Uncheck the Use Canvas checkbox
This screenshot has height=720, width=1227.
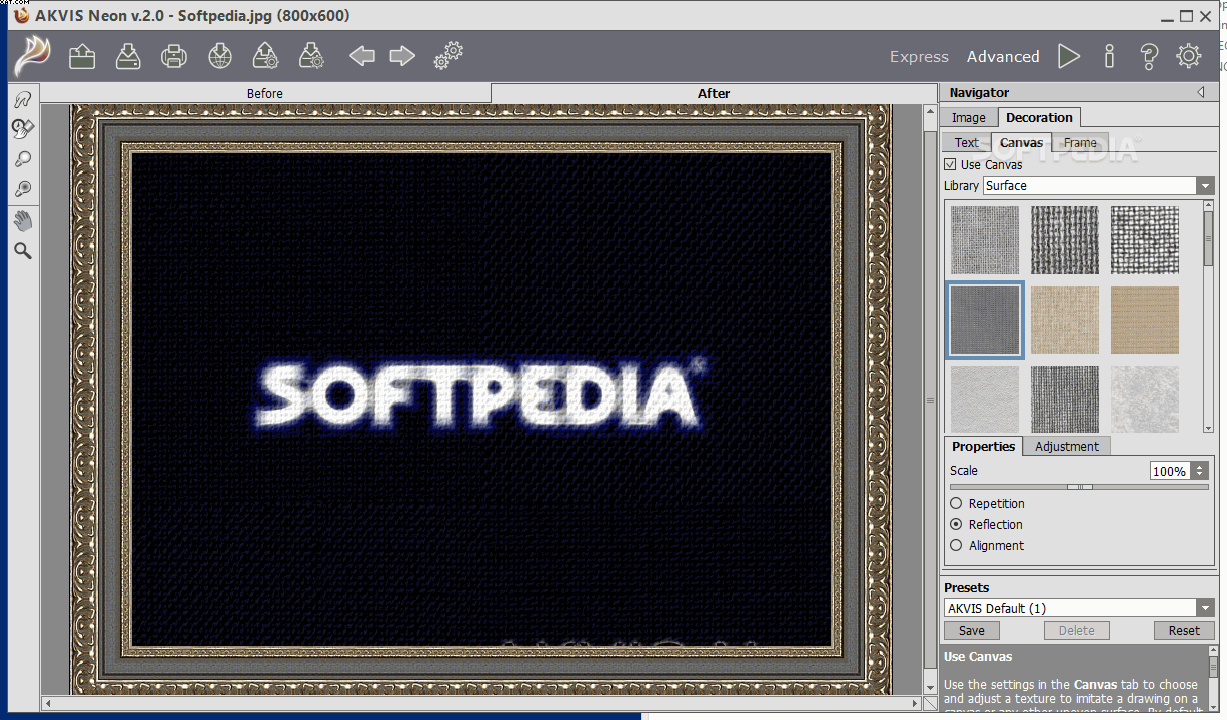[950, 164]
